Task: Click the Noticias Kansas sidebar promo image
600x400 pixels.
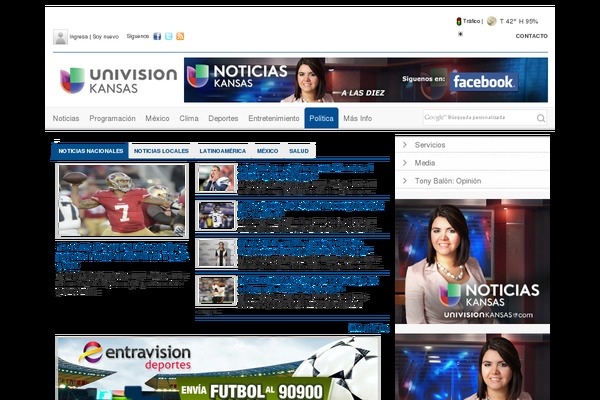Action: tap(472, 261)
